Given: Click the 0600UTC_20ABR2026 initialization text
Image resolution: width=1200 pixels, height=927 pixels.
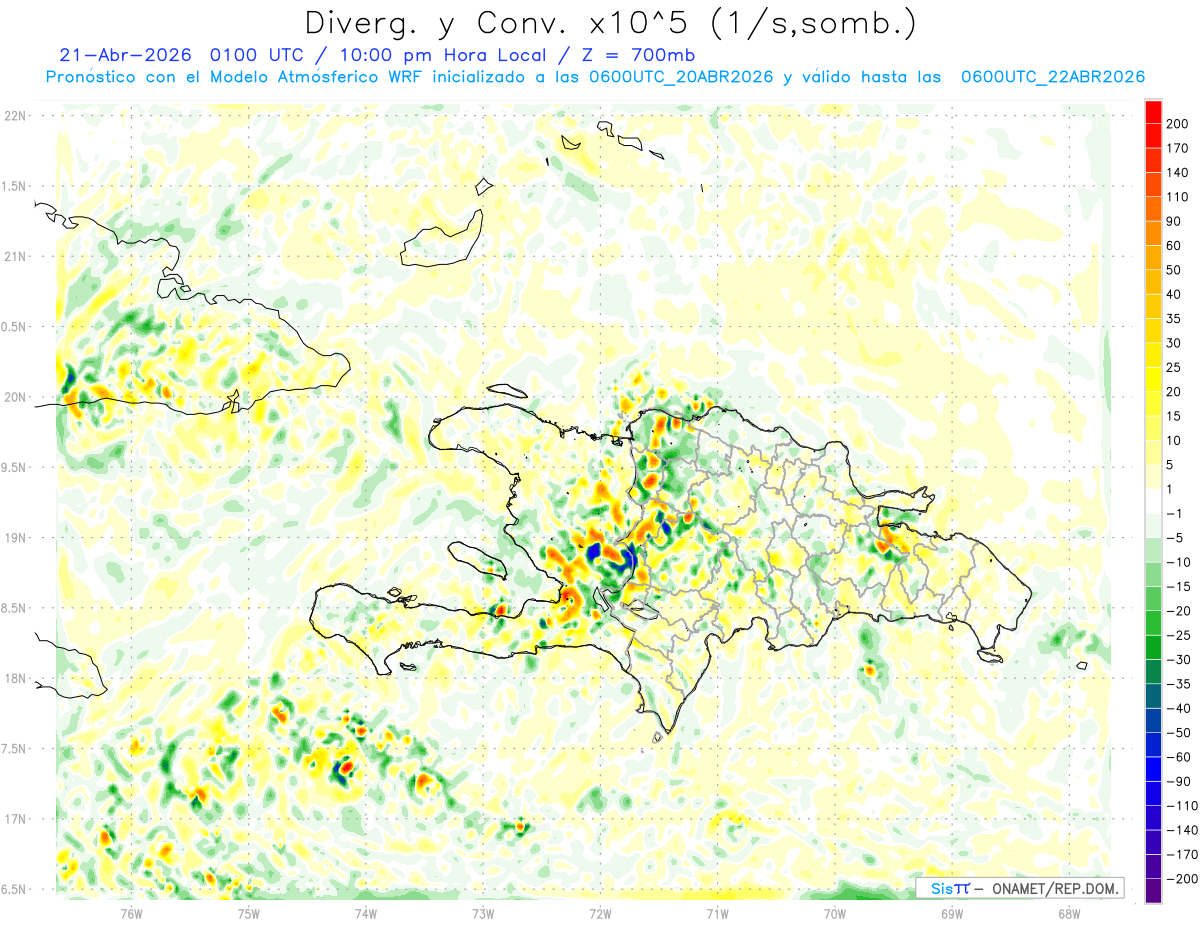Looking at the screenshot, I should click(681, 77).
